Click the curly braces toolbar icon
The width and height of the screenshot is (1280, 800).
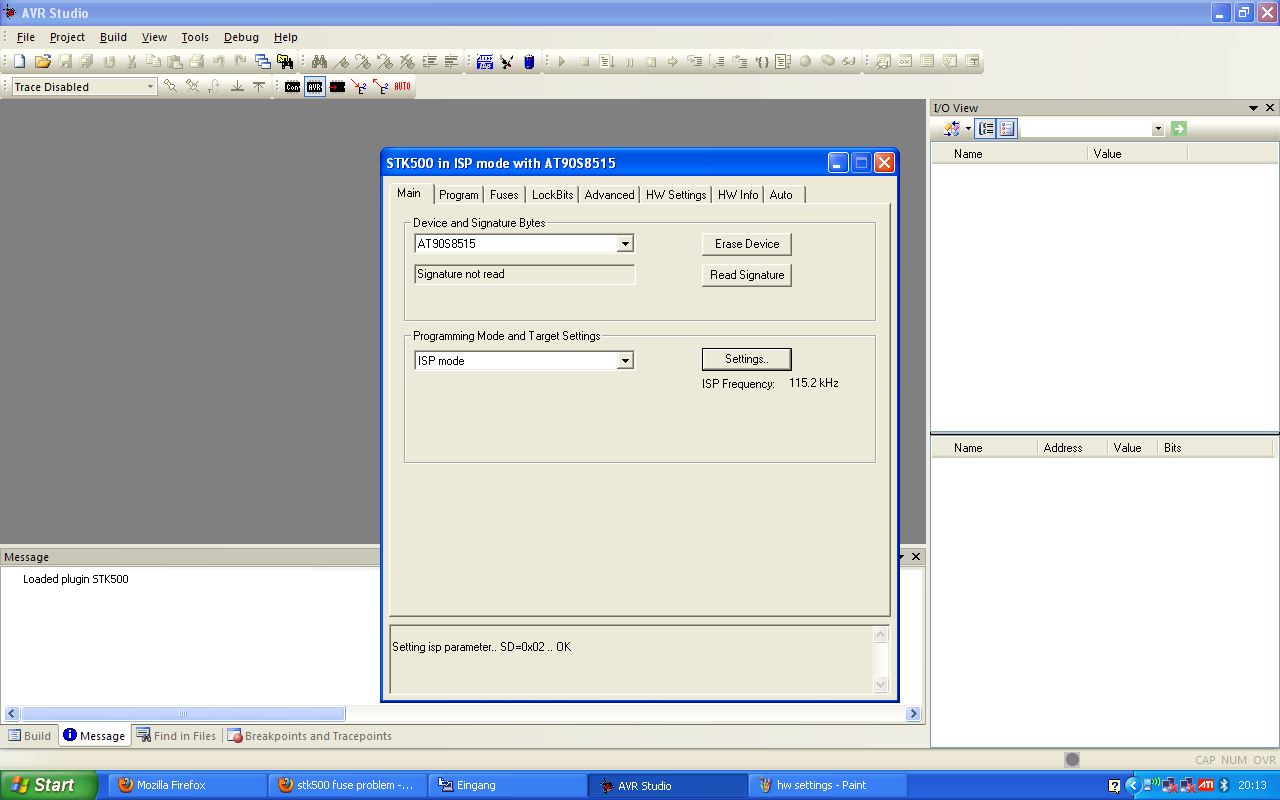tap(761, 62)
